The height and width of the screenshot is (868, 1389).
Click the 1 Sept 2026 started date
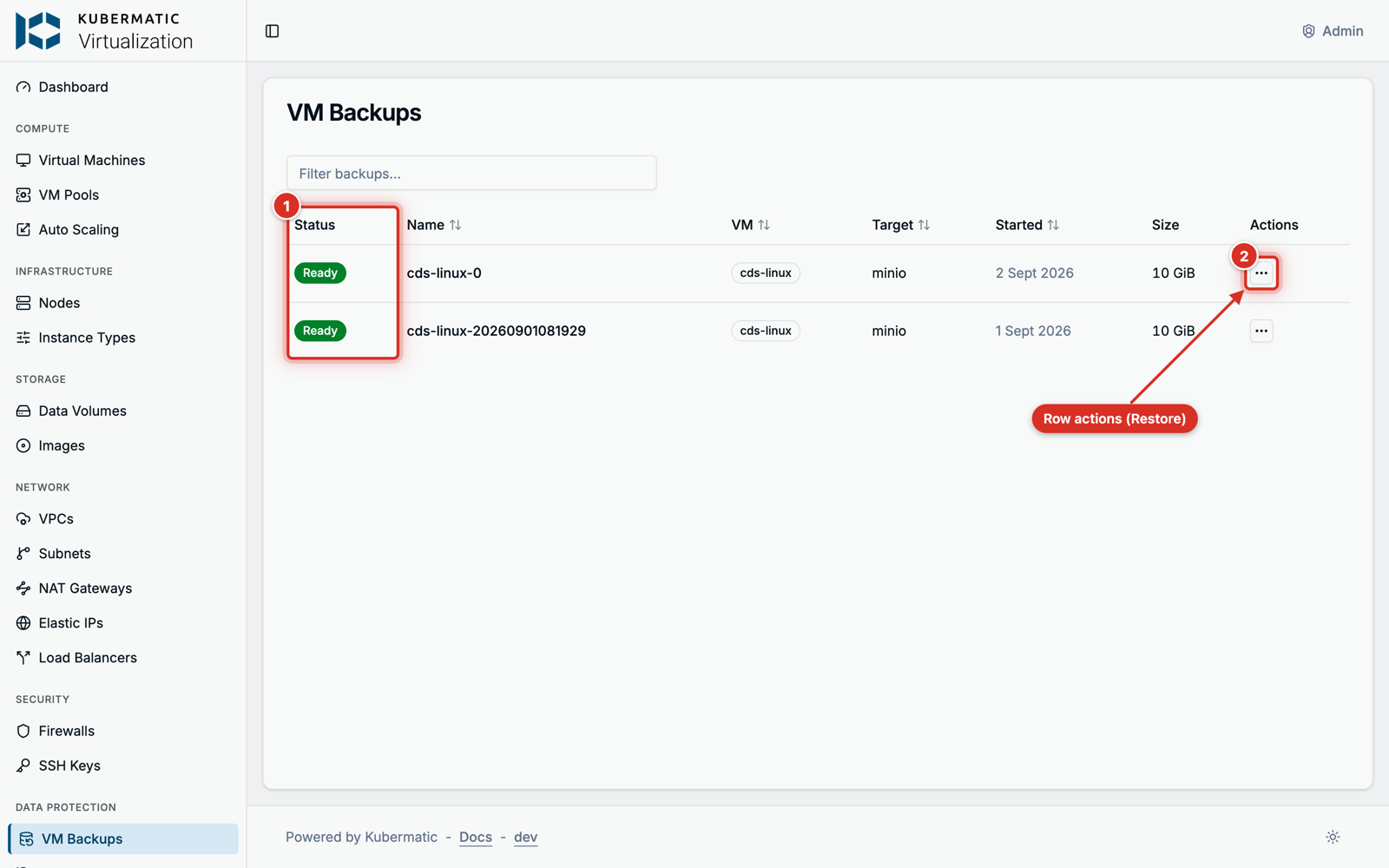[1033, 331]
